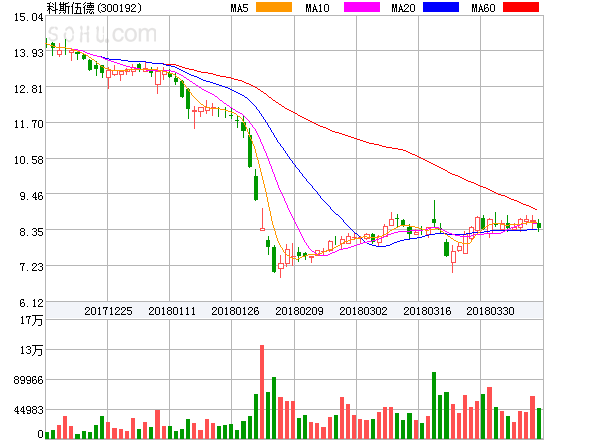Click the 20180126 date label
This screenshot has width=600, height=440.
[x=235, y=311]
